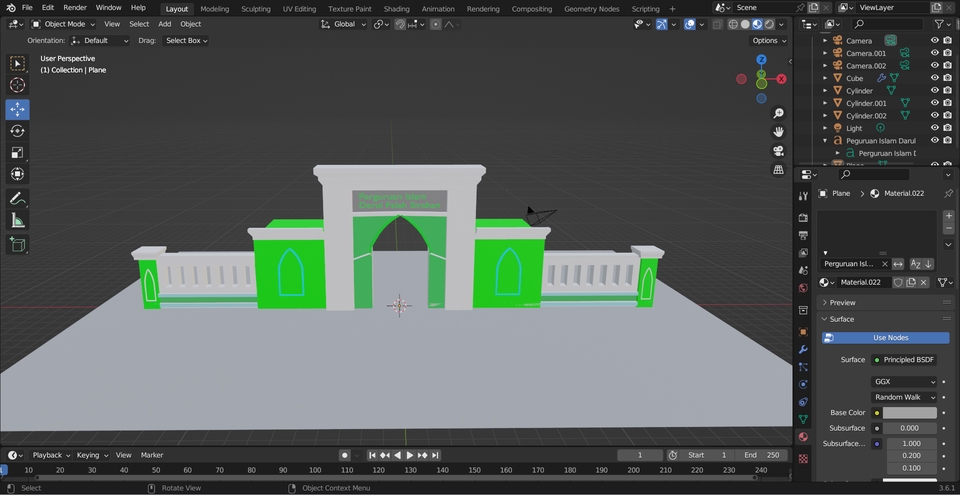
Task: Disable rendering for Camera.001 in the outliner
Action: point(948,53)
